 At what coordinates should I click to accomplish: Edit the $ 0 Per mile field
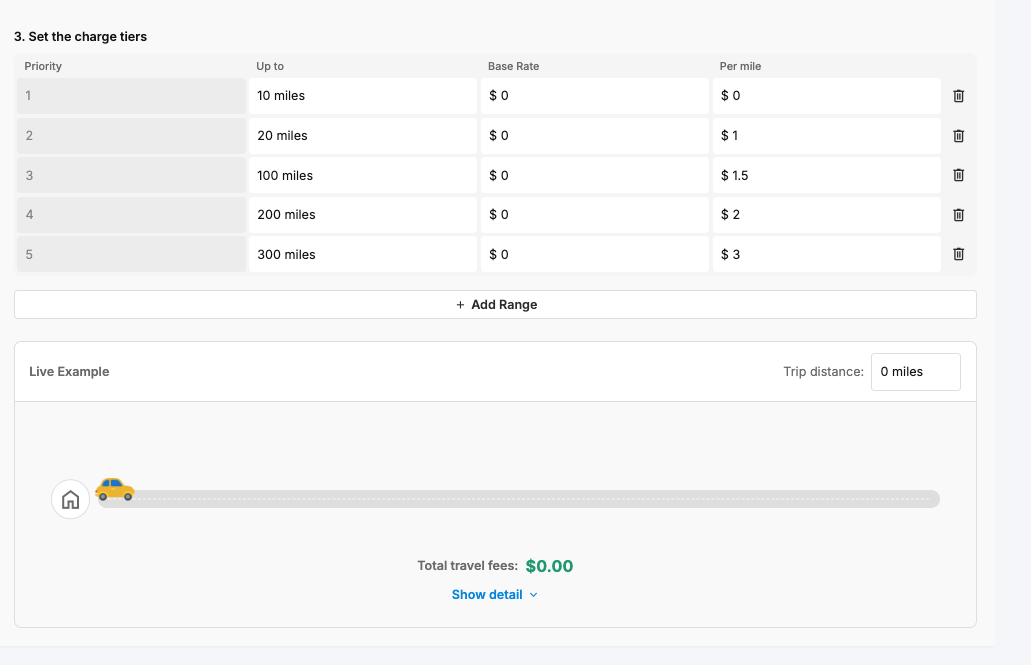click(x=827, y=96)
